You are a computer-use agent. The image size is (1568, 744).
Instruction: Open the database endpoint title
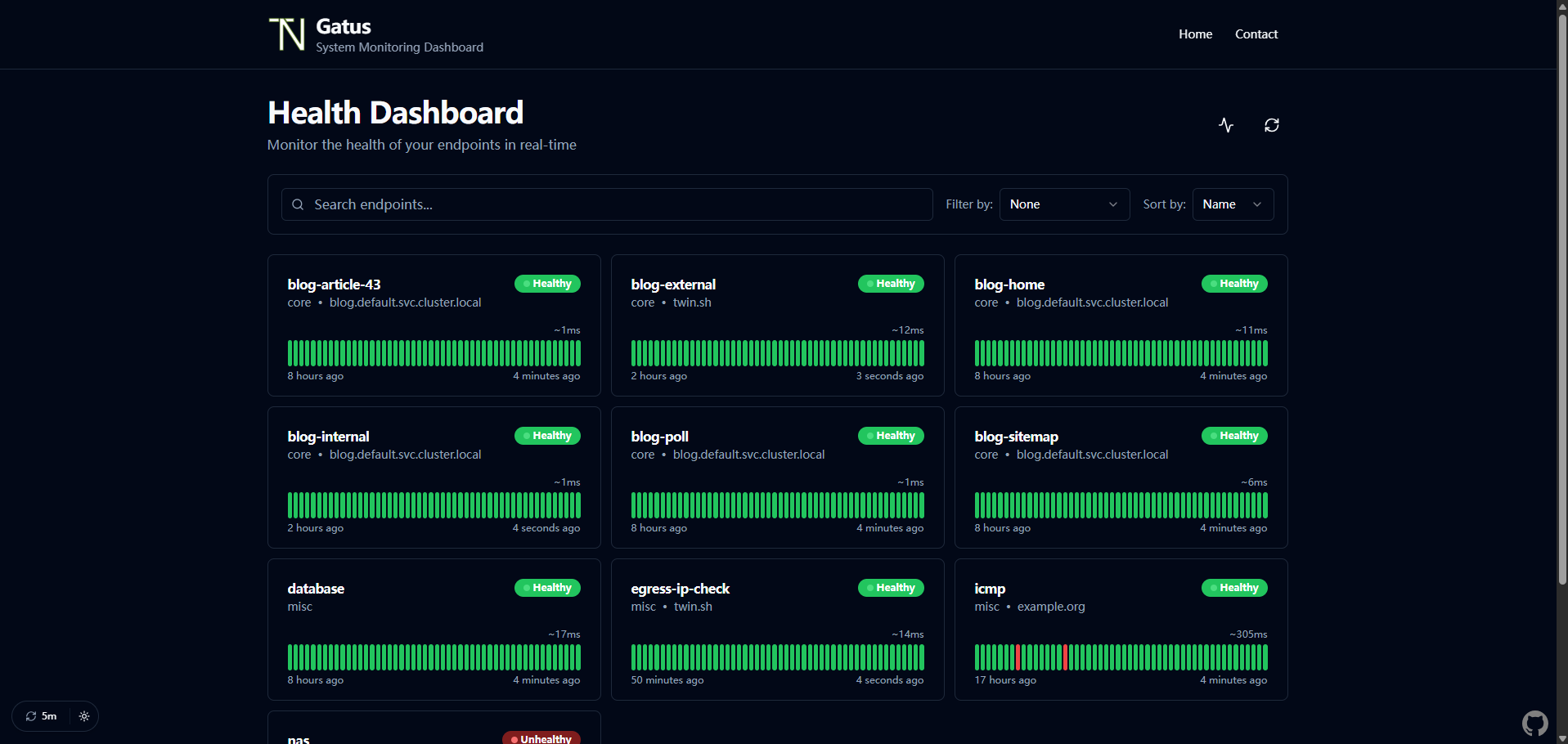pyautogui.click(x=316, y=589)
